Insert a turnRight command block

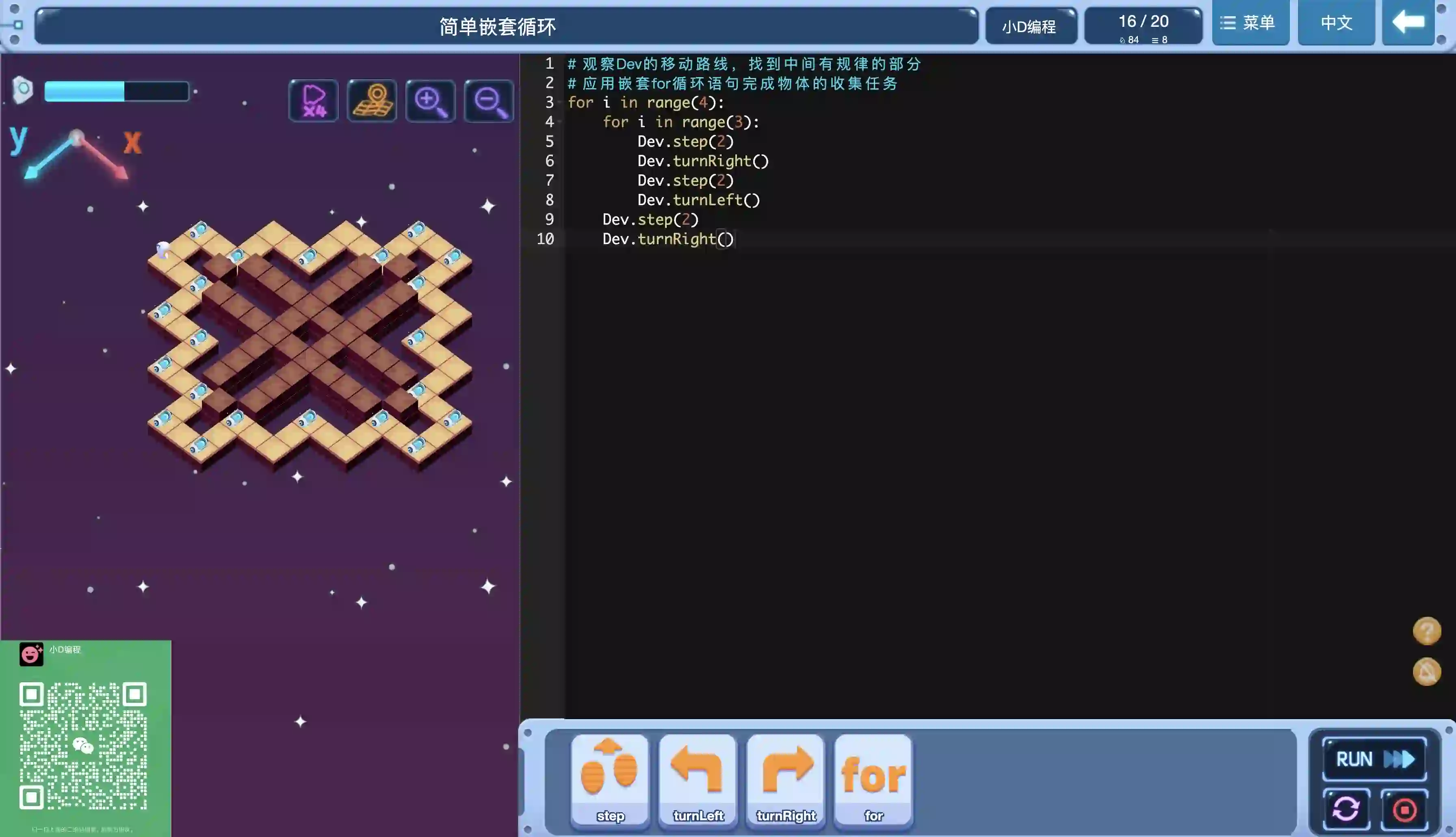point(786,780)
